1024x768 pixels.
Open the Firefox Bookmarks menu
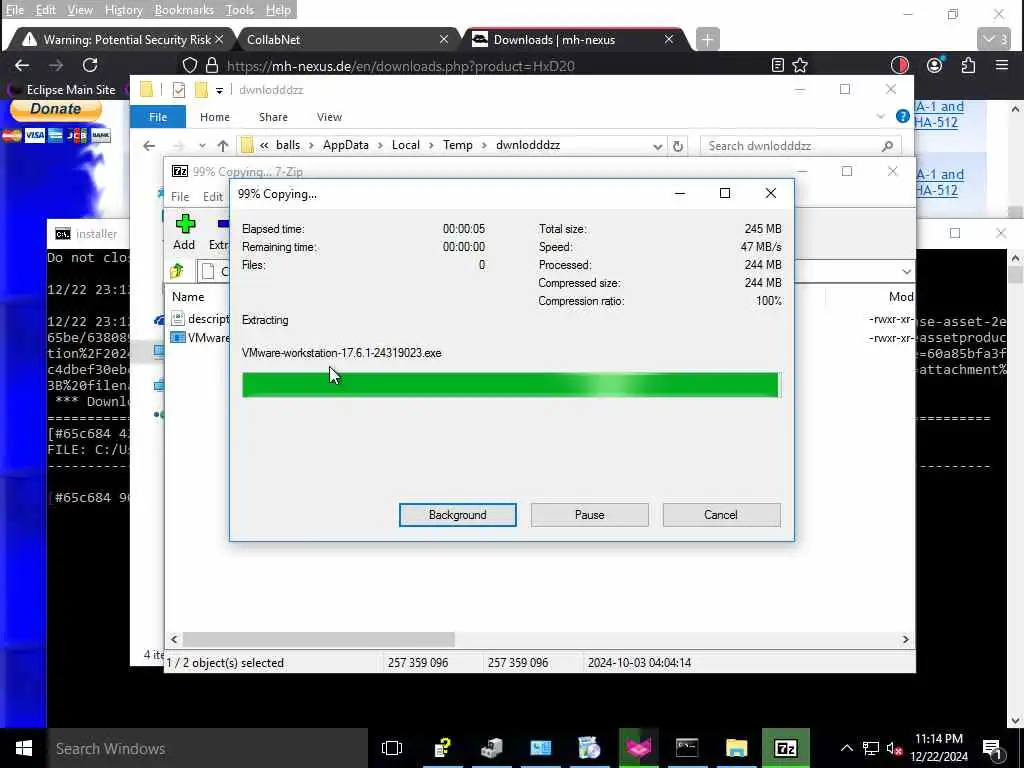pos(184,10)
